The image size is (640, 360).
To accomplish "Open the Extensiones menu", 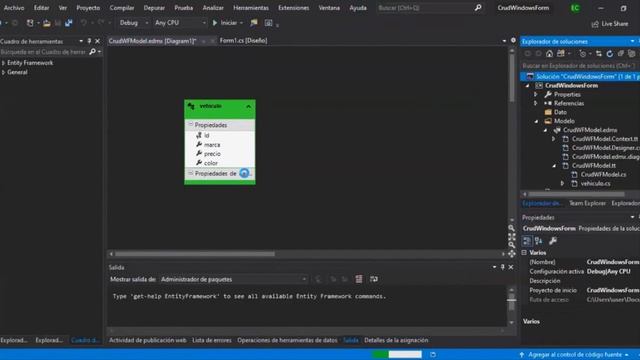I will pyautogui.click(x=293, y=8).
